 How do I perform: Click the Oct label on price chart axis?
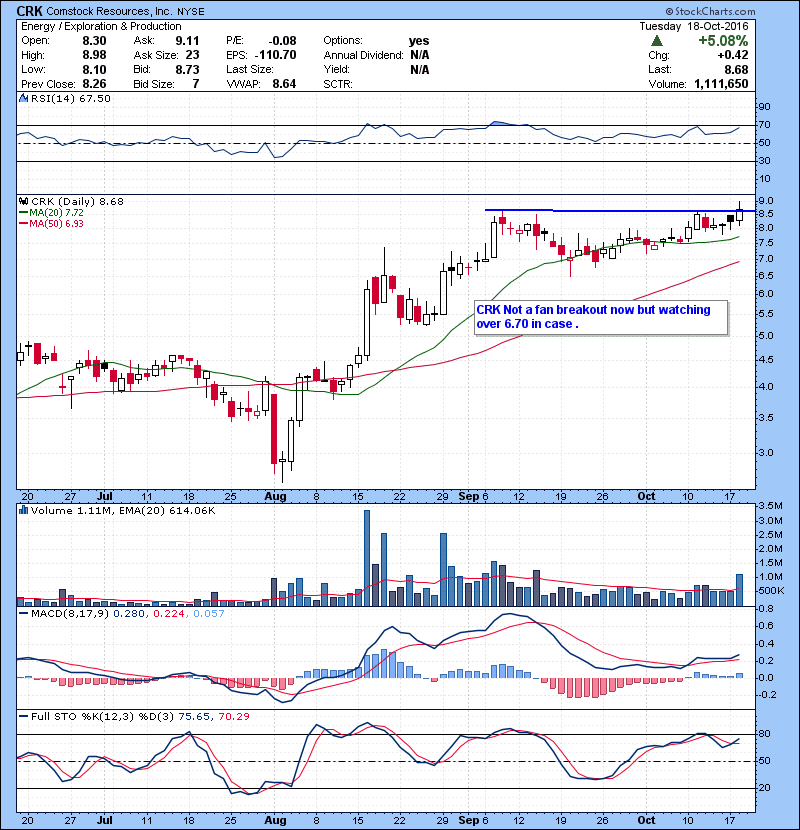[646, 497]
